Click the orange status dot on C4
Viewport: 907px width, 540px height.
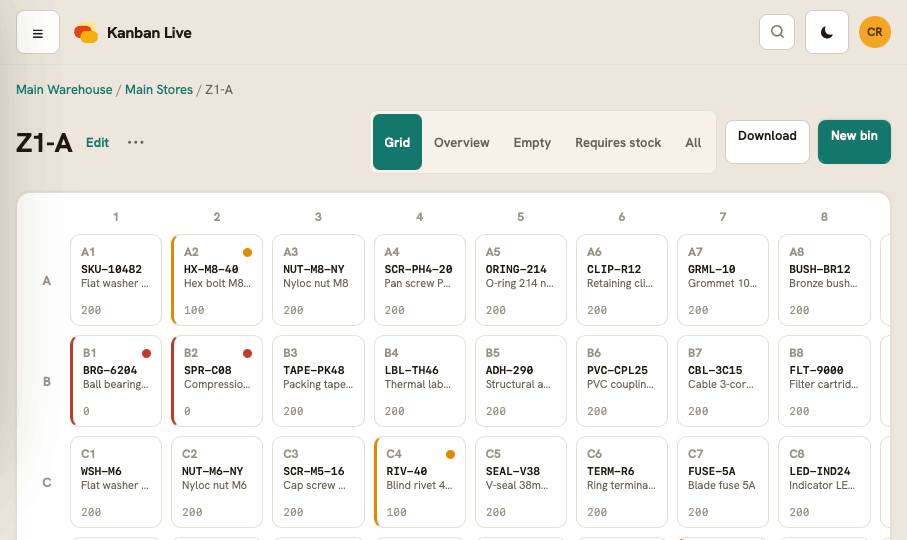pos(451,454)
